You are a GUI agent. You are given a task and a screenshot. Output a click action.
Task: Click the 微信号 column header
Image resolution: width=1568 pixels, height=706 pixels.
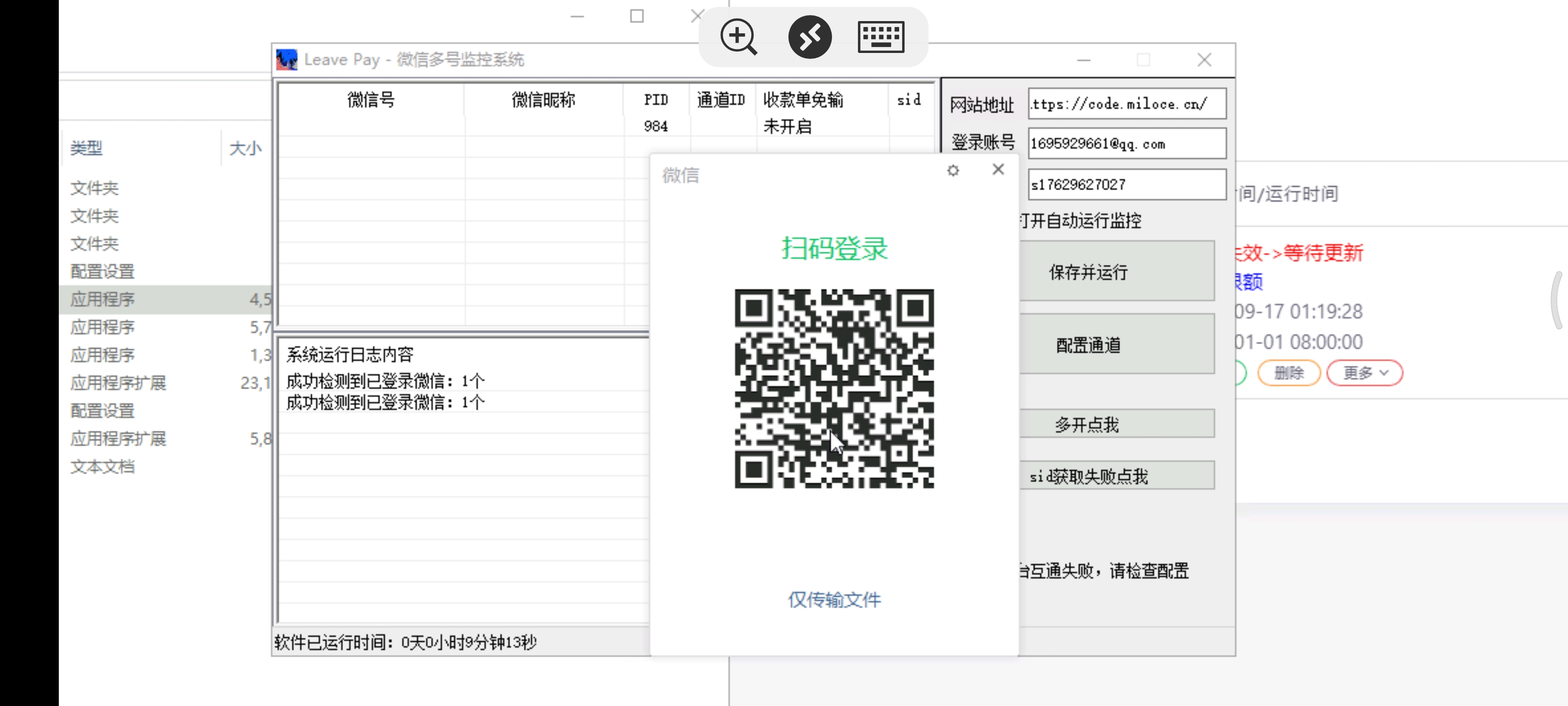(x=371, y=100)
